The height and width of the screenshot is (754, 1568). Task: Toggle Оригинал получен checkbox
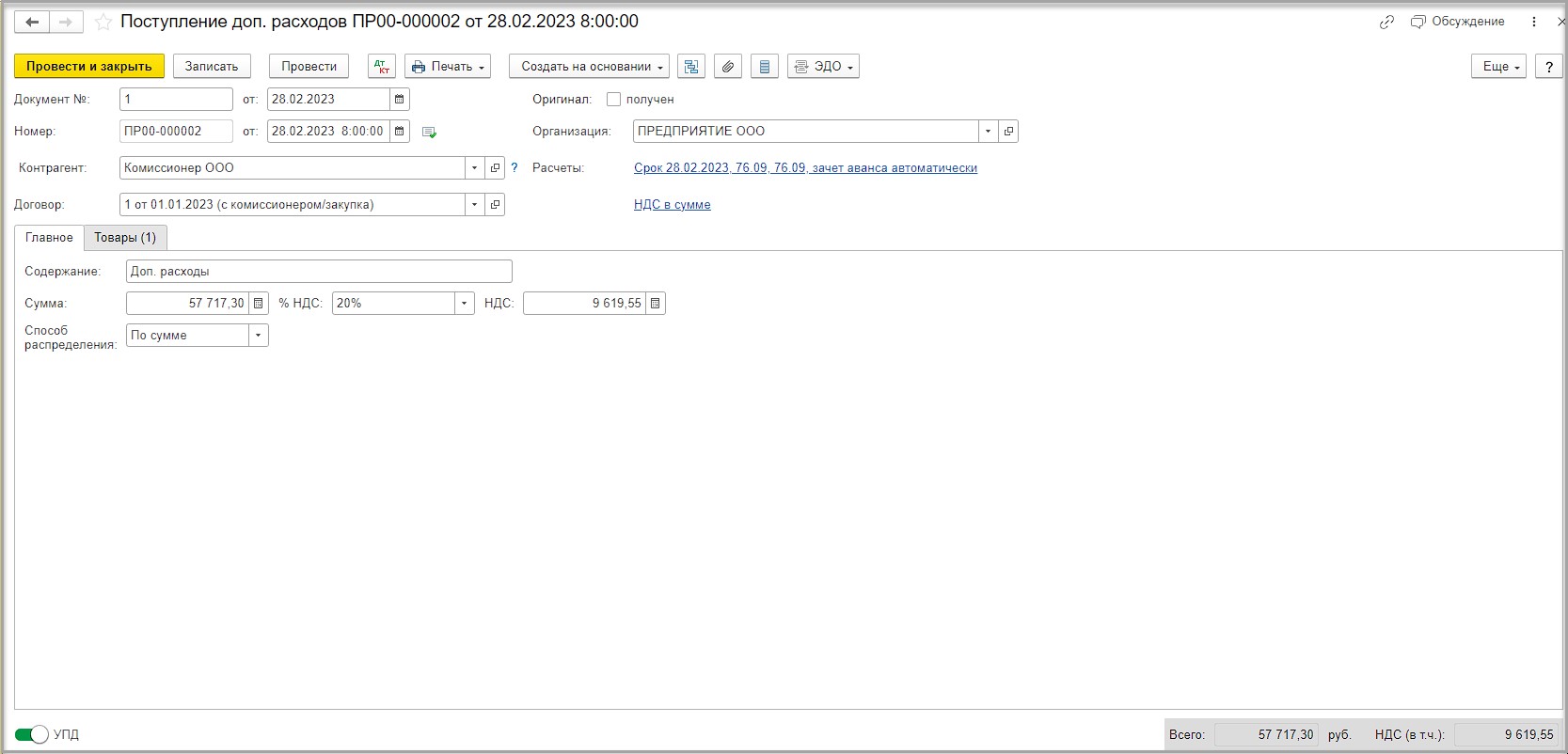(614, 99)
